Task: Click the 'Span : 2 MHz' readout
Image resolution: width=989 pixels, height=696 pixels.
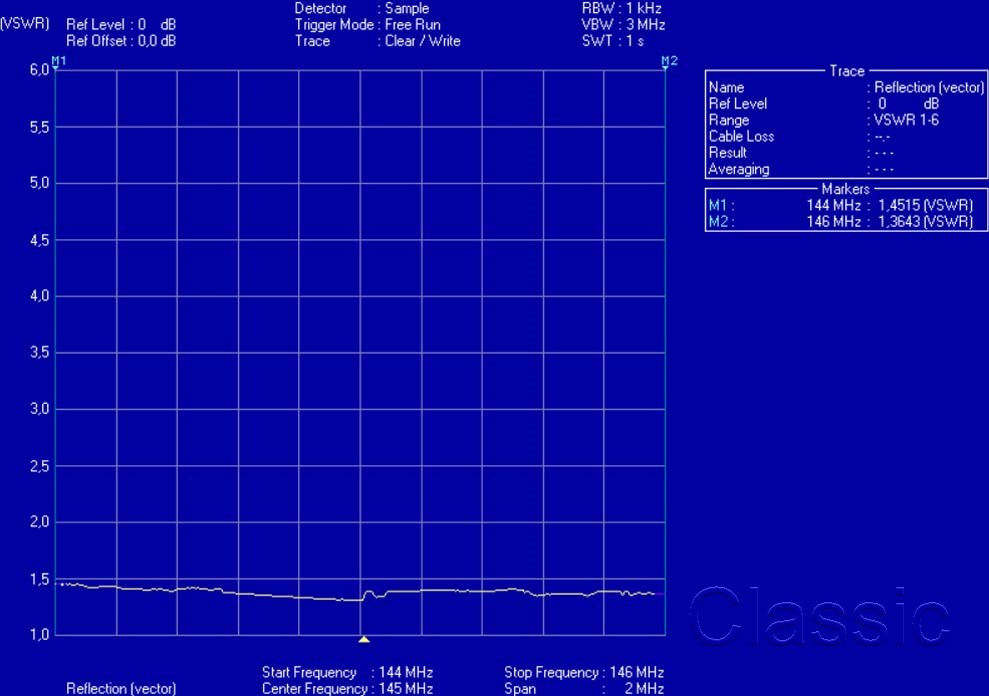Action: [584, 688]
